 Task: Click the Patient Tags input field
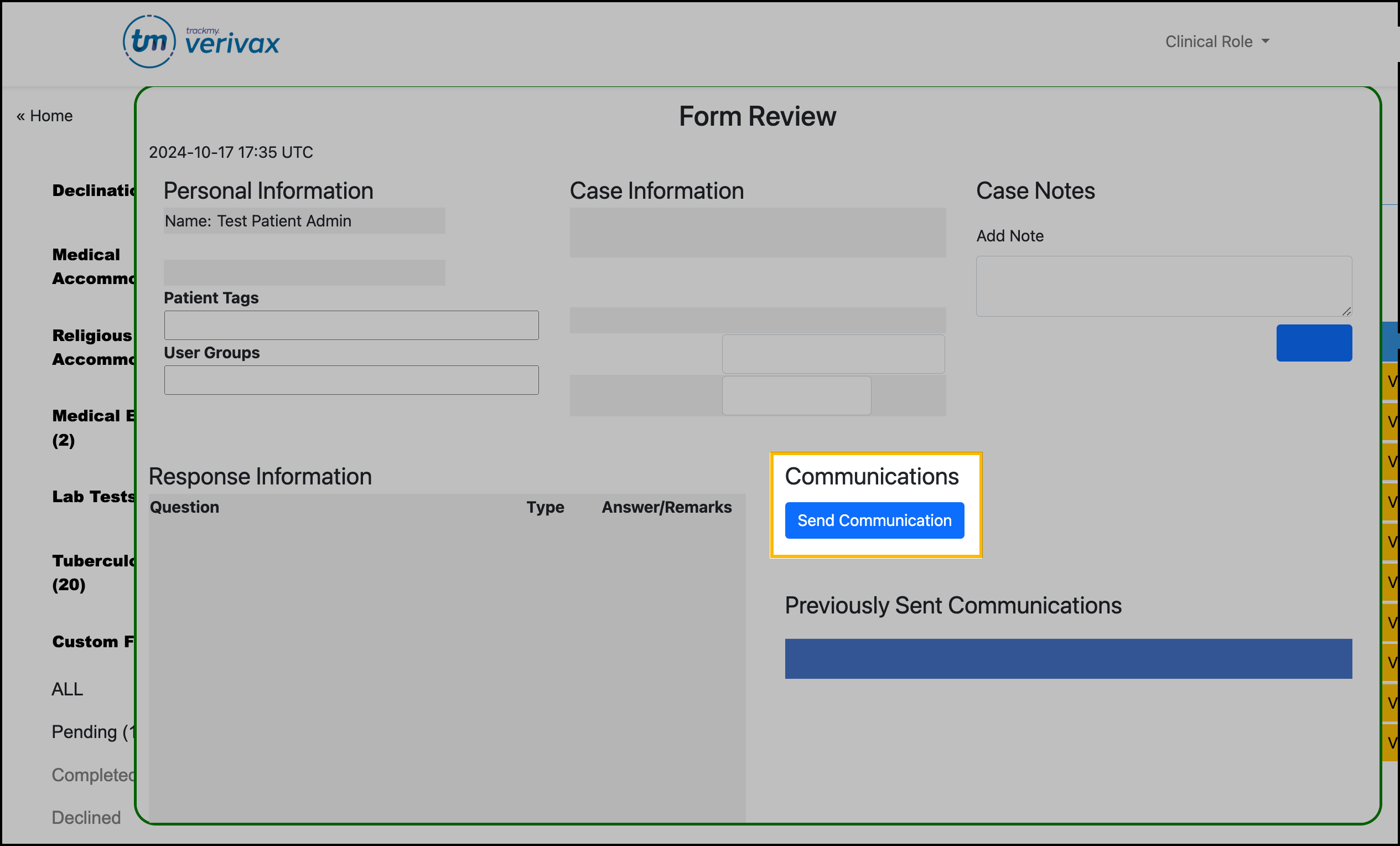pos(351,324)
